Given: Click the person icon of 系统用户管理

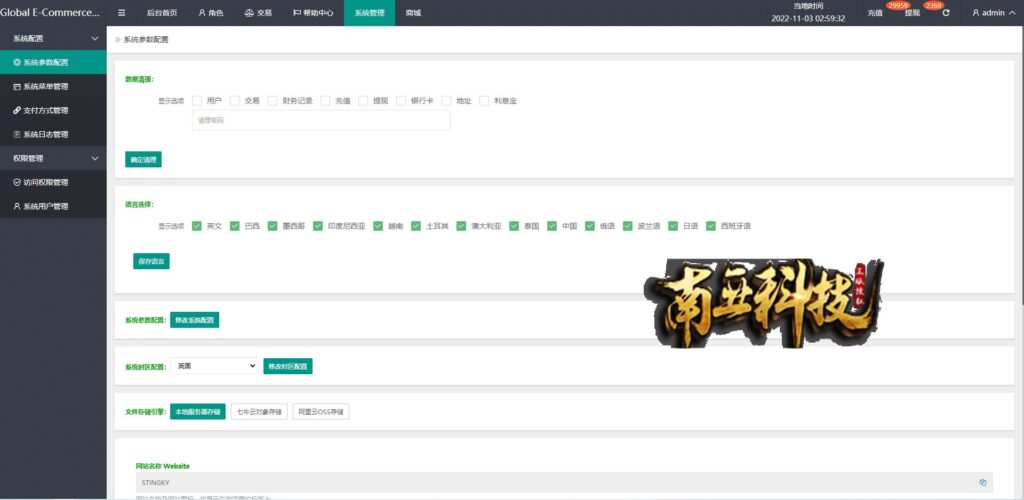Looking at the screenshot, I should click(x=17, y=206).
